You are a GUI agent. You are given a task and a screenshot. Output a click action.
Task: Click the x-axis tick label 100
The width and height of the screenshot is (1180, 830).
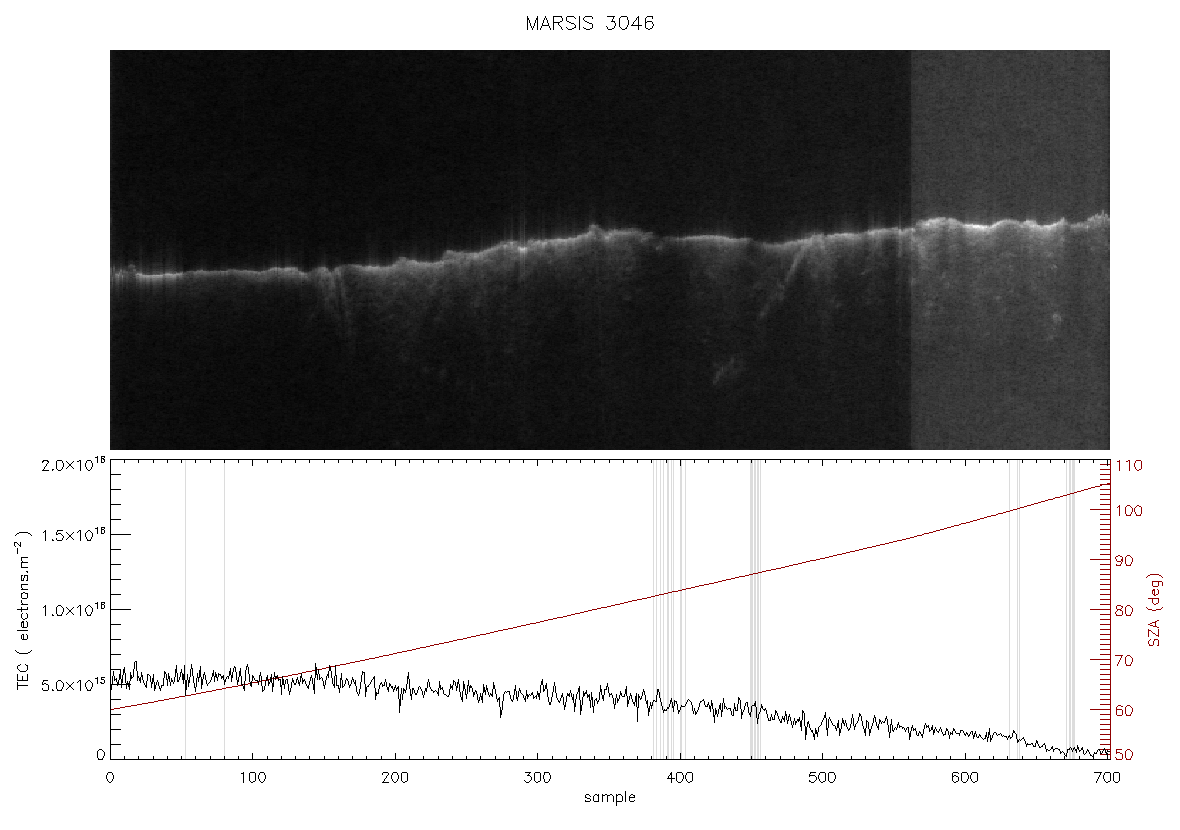click(253, 777)
